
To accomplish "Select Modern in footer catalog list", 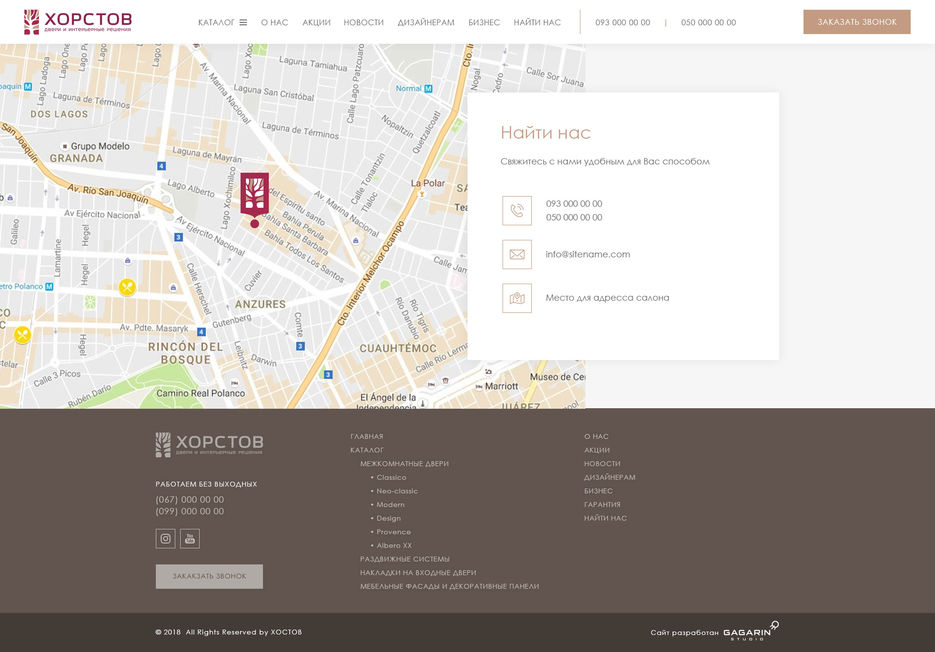I will (x=391, y=505).
